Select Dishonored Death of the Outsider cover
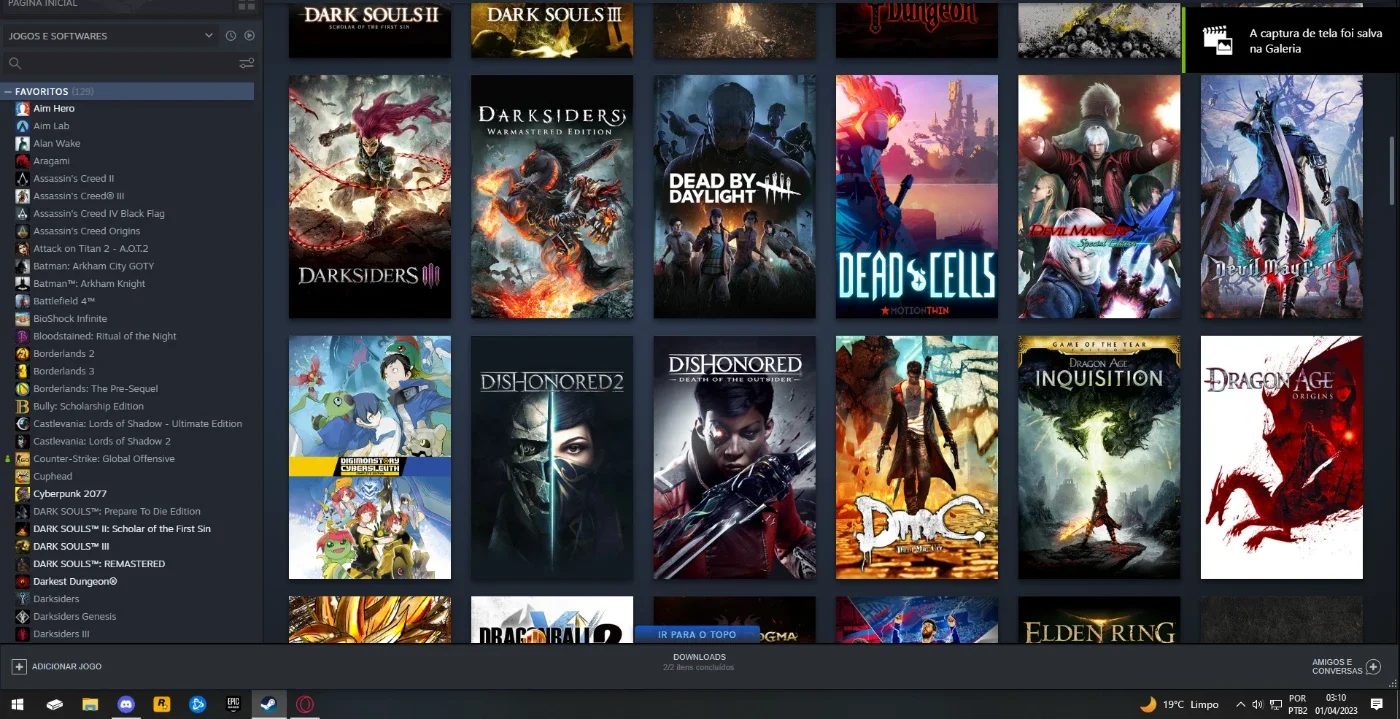 click(x=735, y=458)
